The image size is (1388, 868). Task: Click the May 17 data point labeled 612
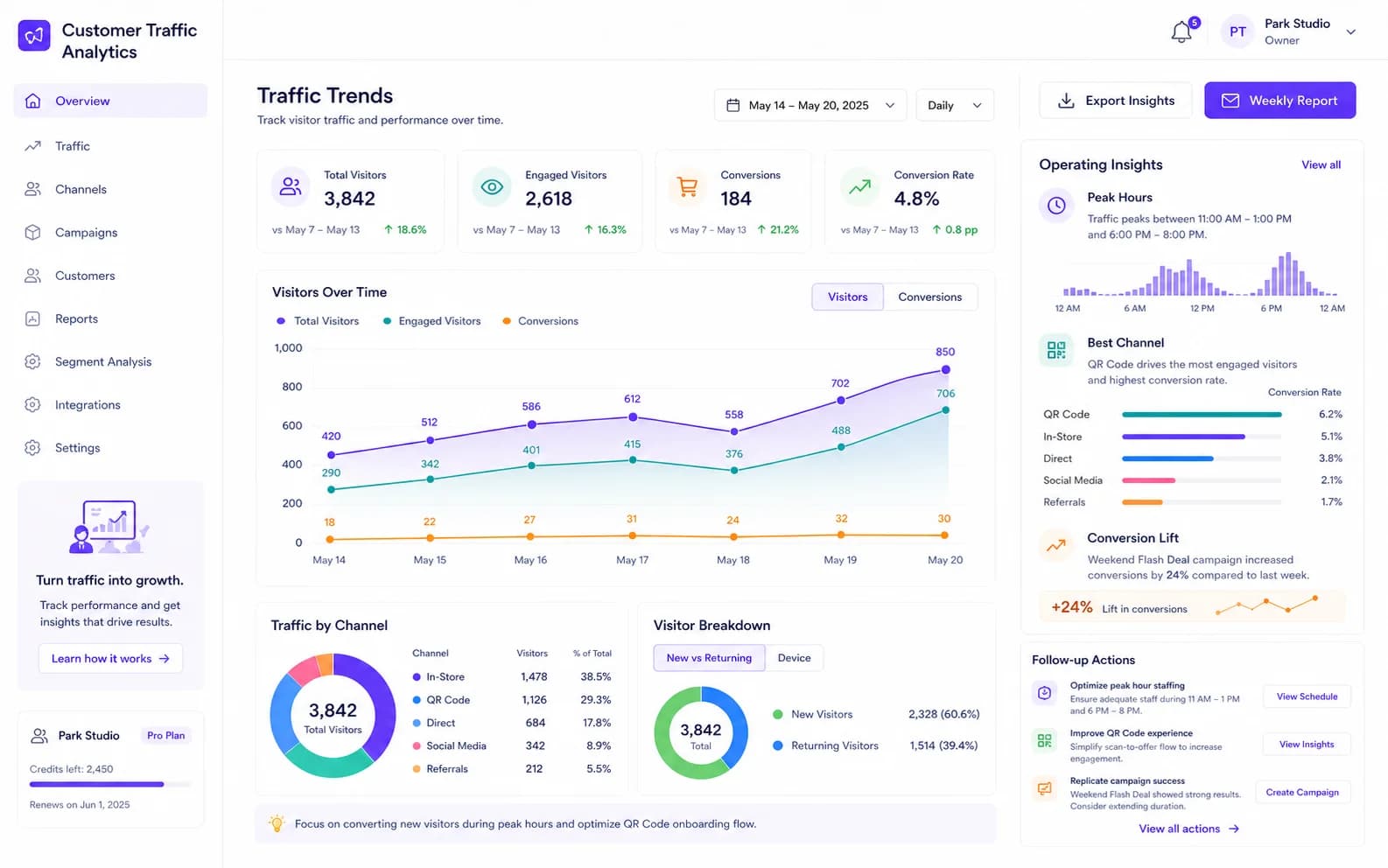632,417
